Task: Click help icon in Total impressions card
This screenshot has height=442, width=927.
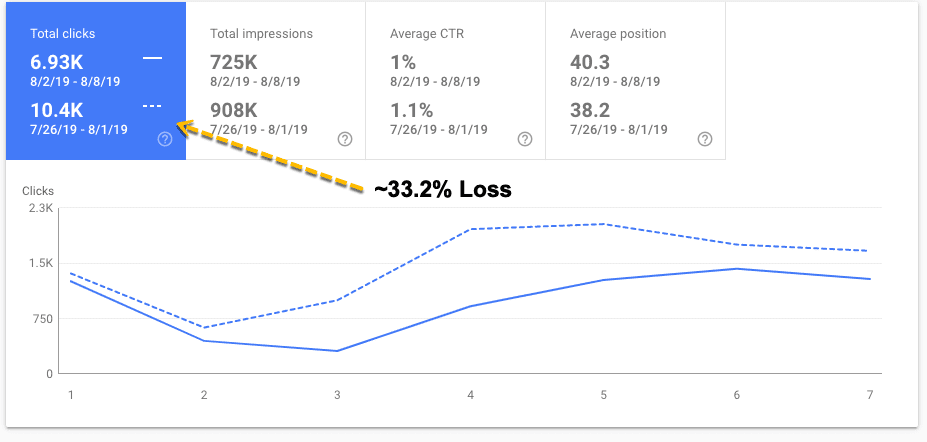Action: coord(345,139)
